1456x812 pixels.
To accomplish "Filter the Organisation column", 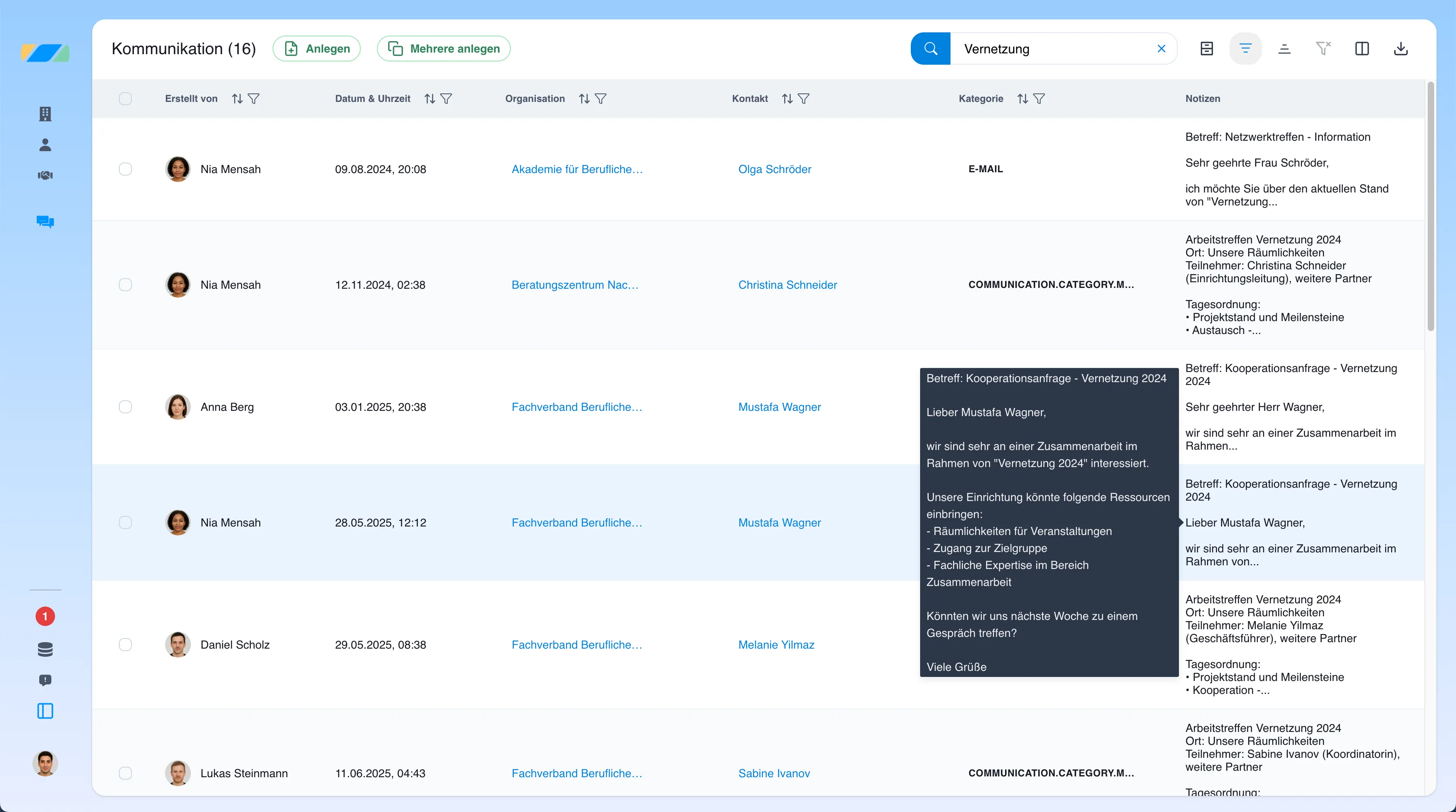I will pyautogui.click(x=601, y=98).
